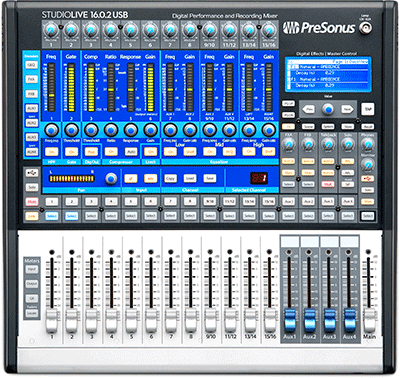Switch Meters to GR mode

point(32,298)
